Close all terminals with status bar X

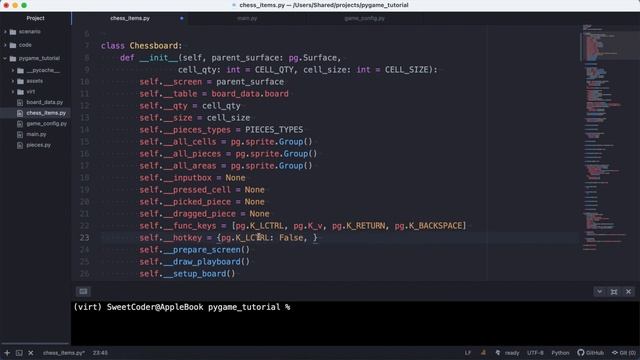[31, 353]
